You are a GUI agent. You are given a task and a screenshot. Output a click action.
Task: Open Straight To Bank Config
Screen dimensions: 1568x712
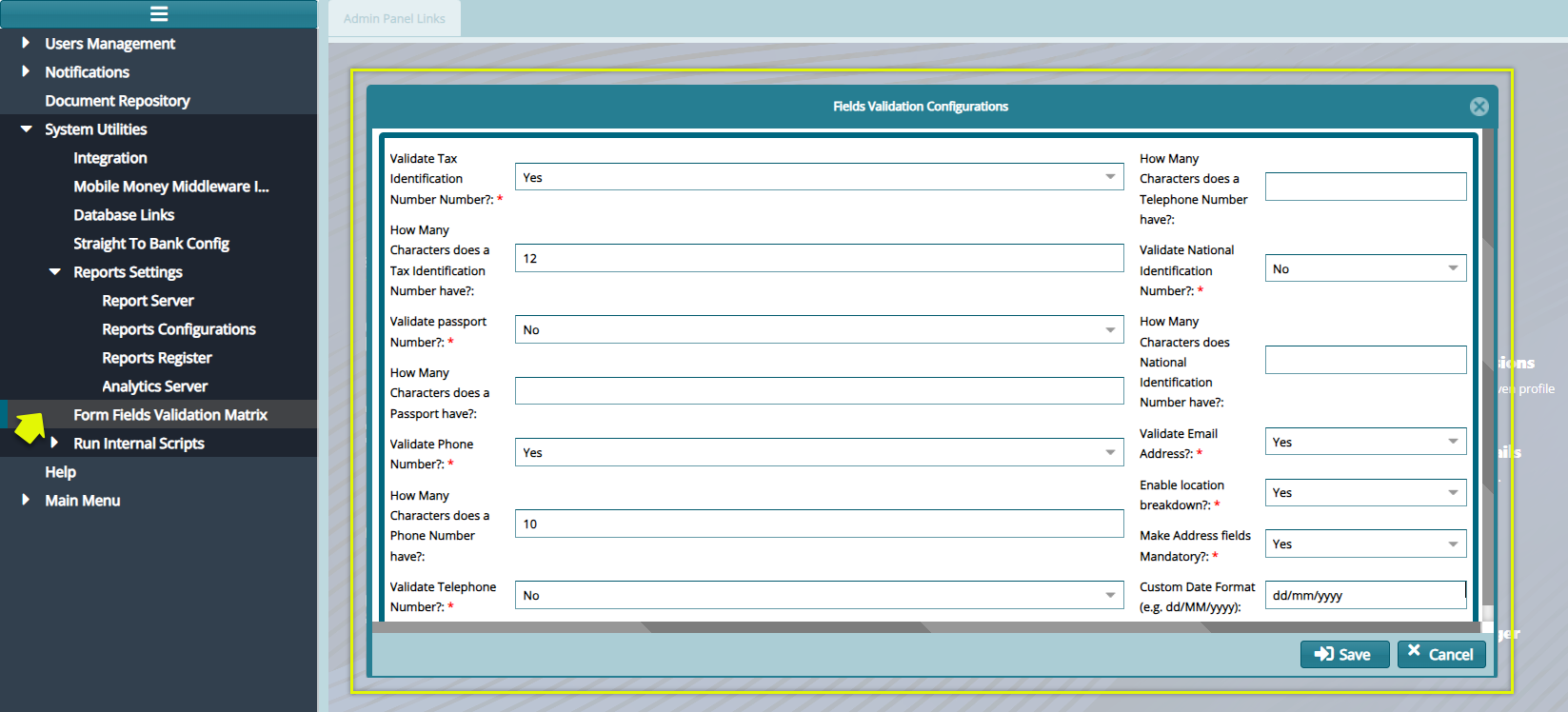151,244
